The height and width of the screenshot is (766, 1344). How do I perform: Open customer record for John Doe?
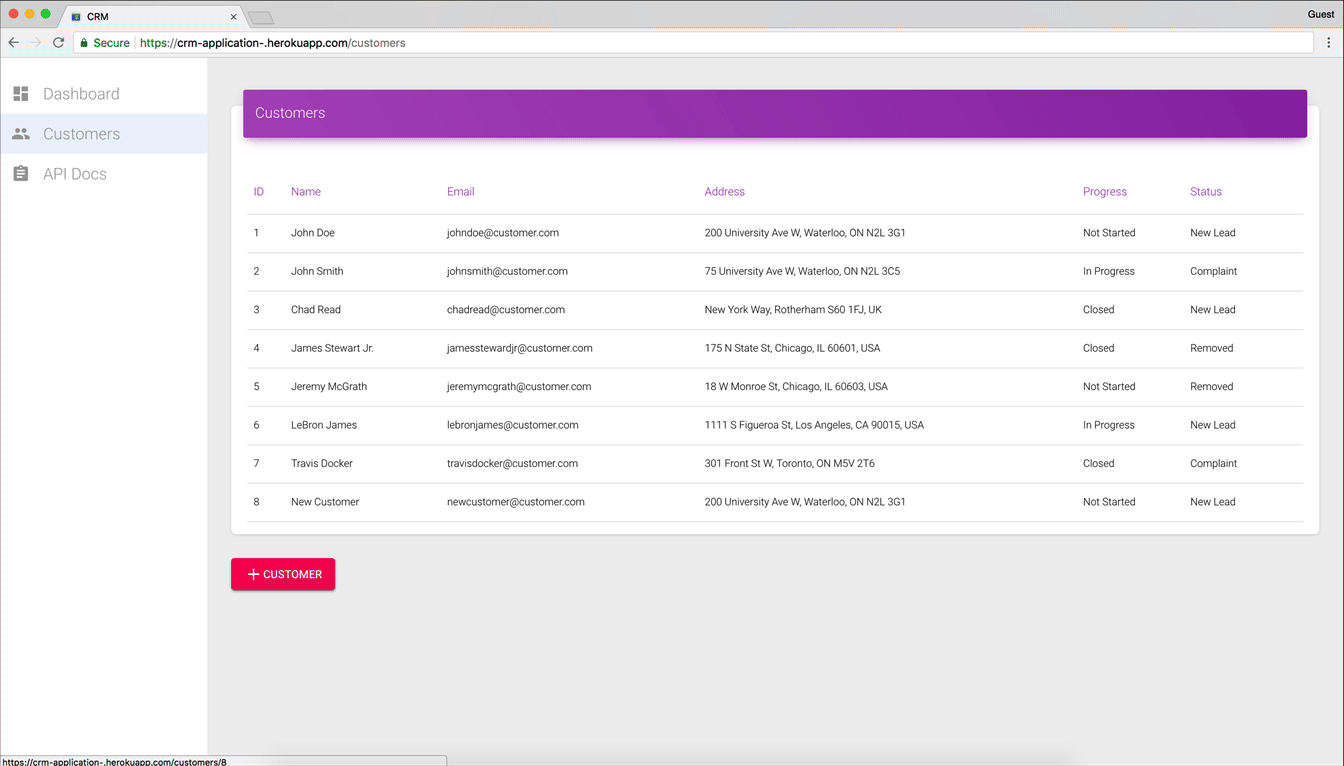(312, 232)
